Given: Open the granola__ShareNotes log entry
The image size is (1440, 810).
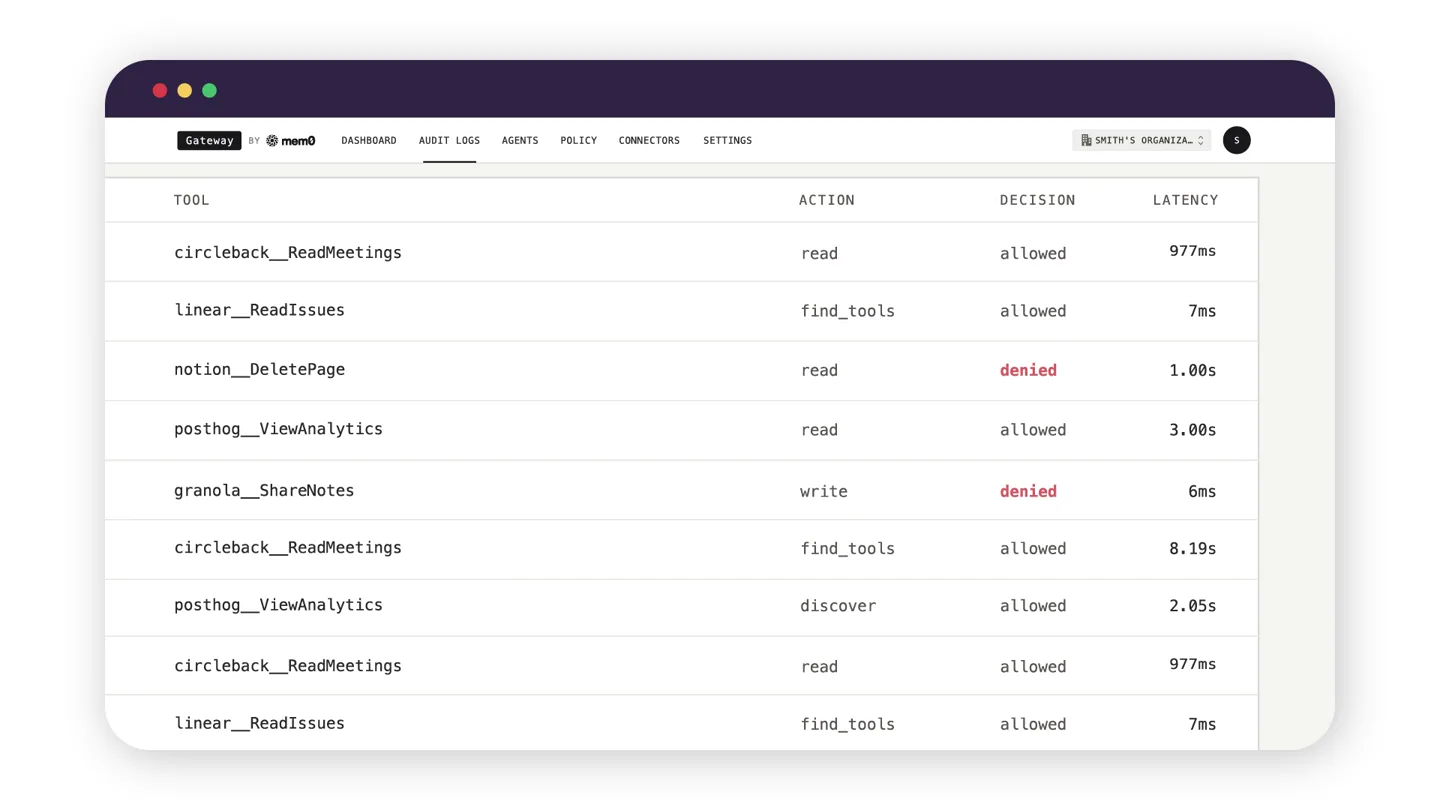Looking at the screenshot, I should point(681,490).
